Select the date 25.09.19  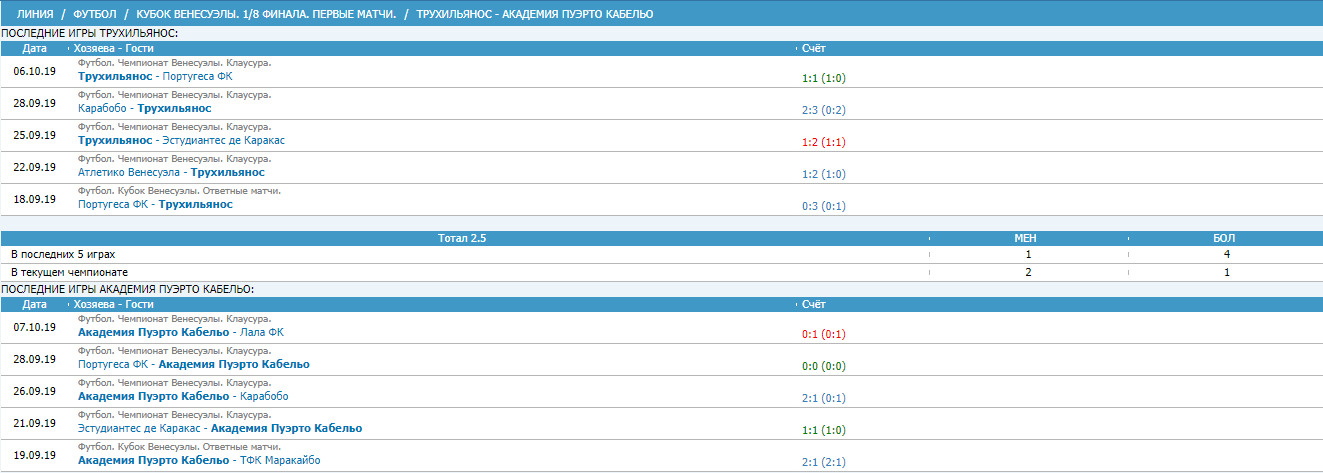[34, 135]
